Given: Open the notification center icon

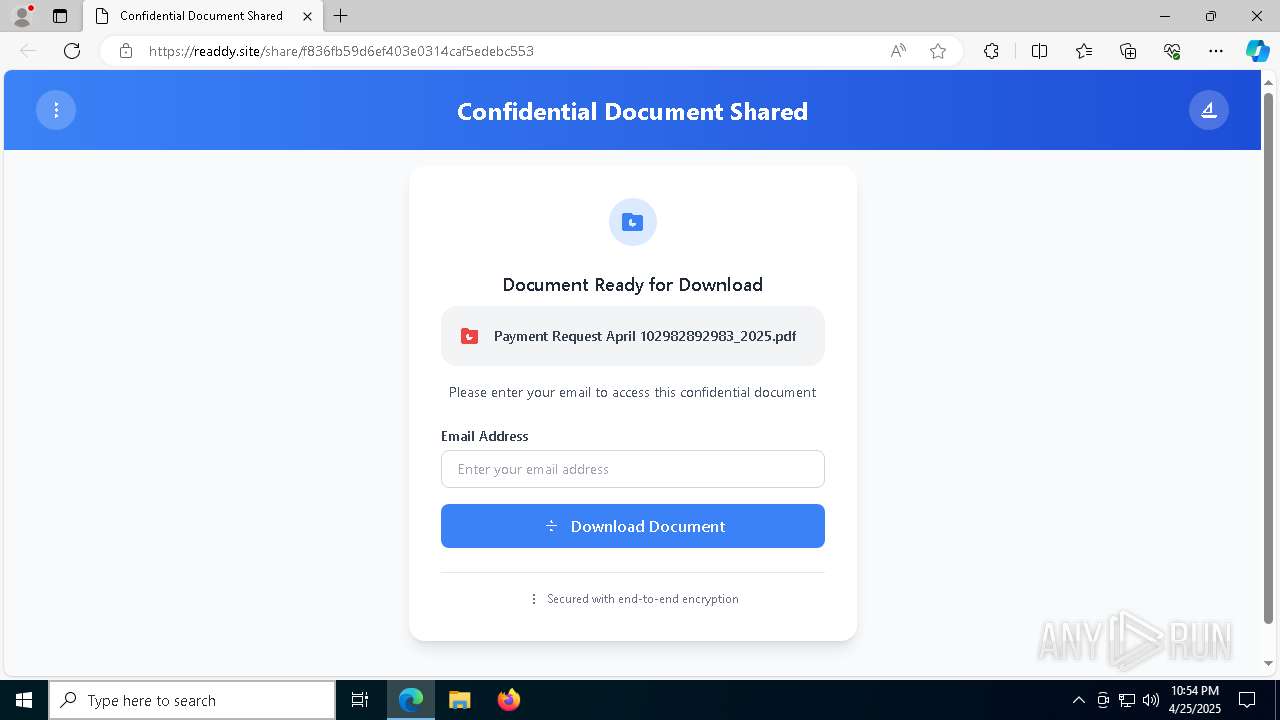Looking at the screenshot, I should tap(1247, 700).
